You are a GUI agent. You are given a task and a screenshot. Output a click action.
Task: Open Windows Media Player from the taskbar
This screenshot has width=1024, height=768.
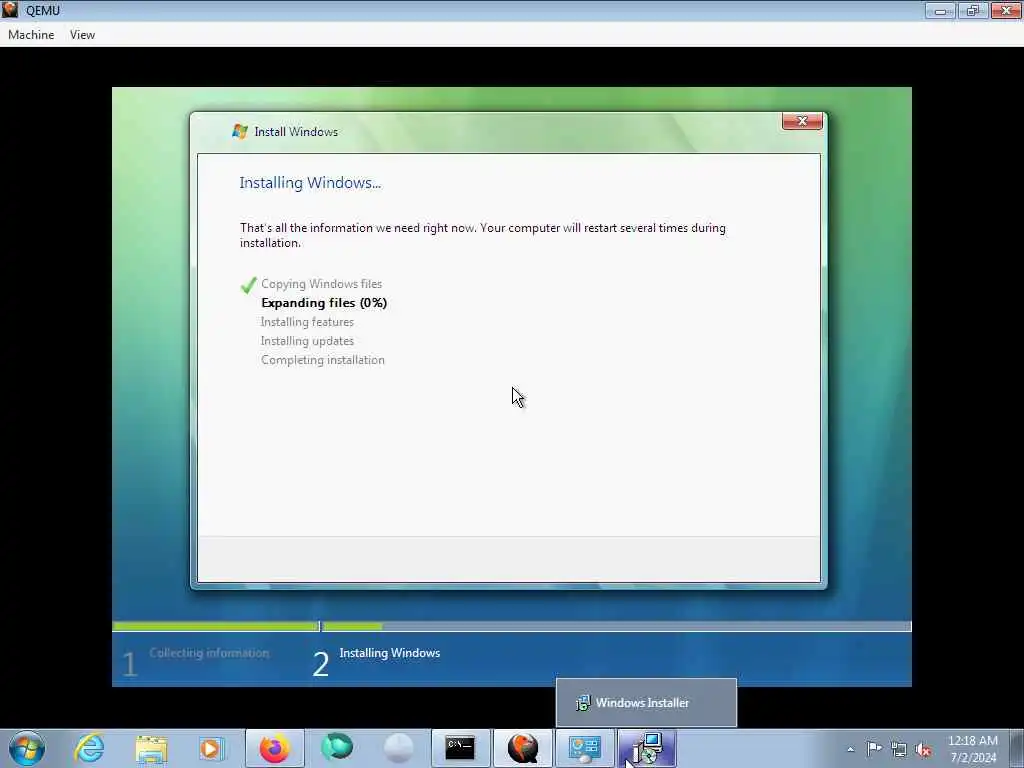pos(212,748)
